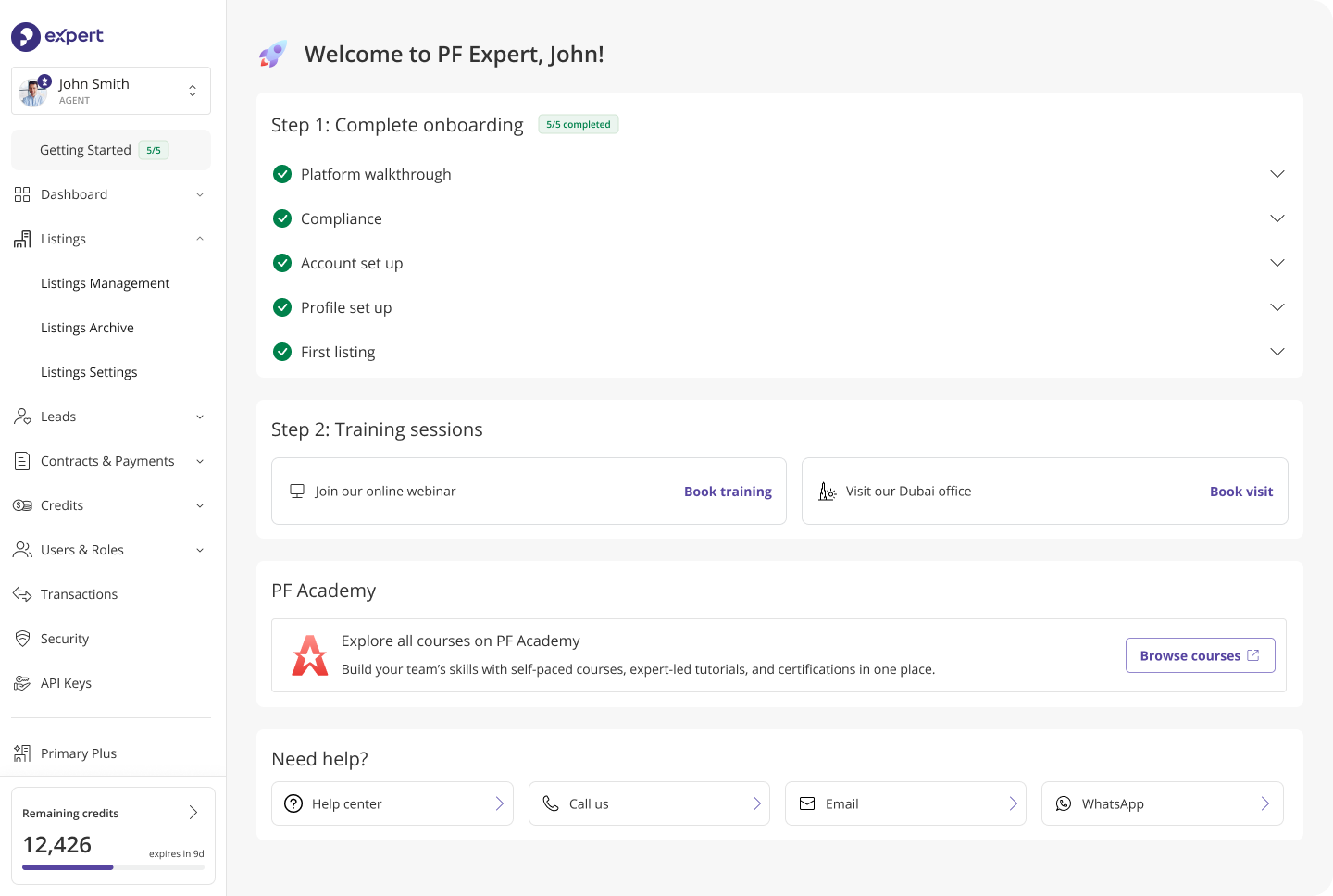Expand the Account set up section
1333x896 pixels.
tap(1277, 263)
